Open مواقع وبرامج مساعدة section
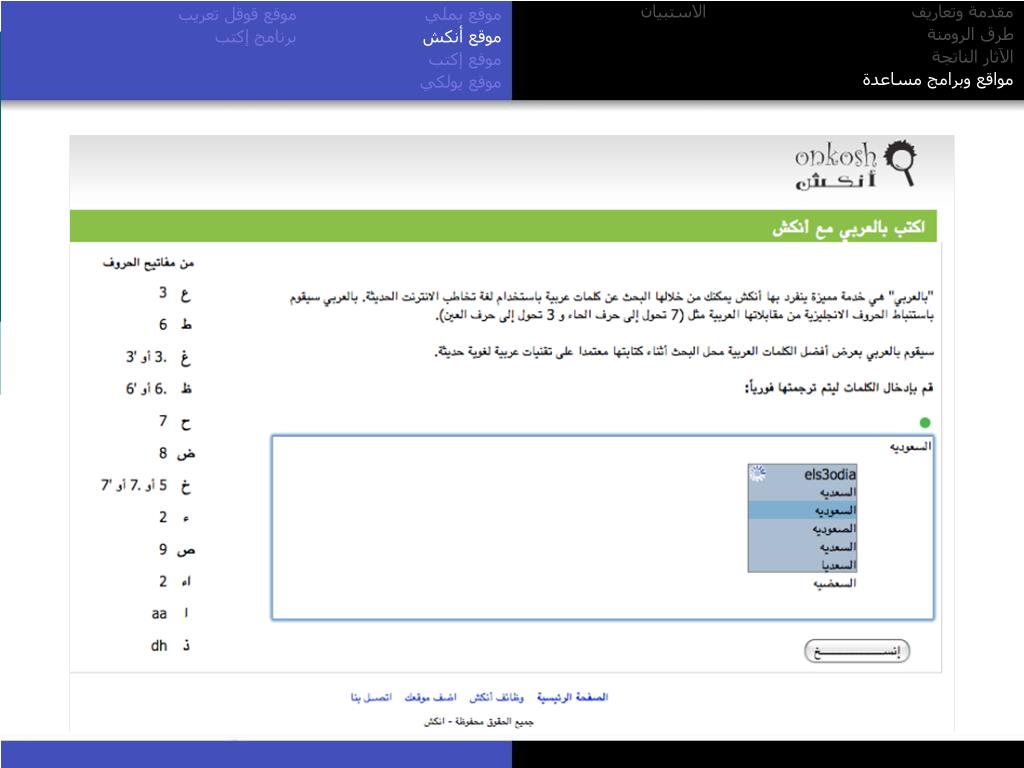1024x768 pixels. [938, 80]
